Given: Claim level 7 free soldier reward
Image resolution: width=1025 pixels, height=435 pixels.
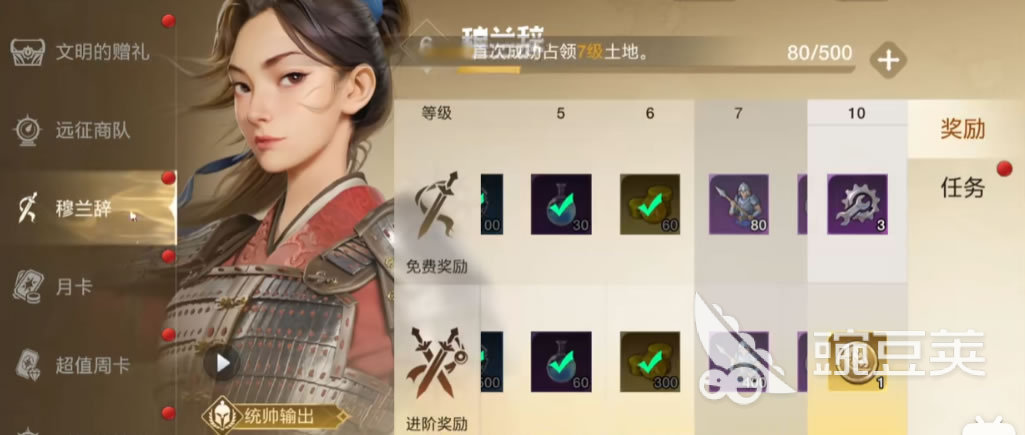Looking at the screenshot, I should pos(739,204).
